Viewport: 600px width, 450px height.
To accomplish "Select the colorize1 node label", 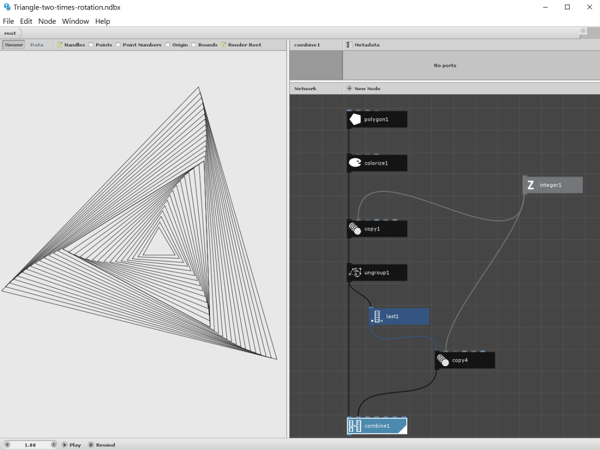I will (x=376, y=163).
